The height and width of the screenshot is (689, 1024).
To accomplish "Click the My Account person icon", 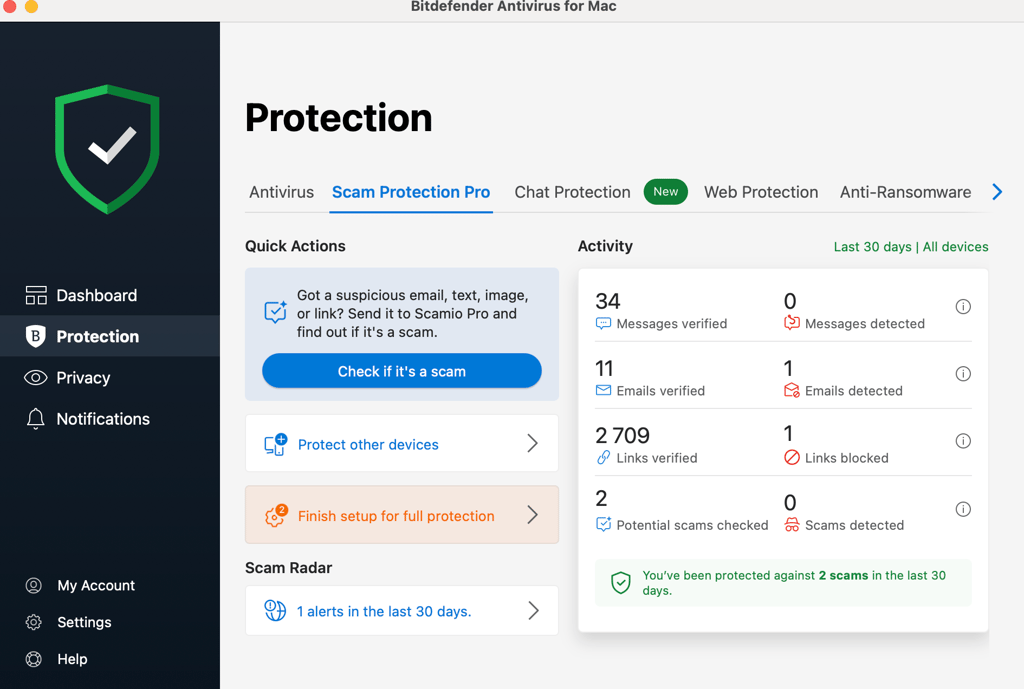I will 33,585.
